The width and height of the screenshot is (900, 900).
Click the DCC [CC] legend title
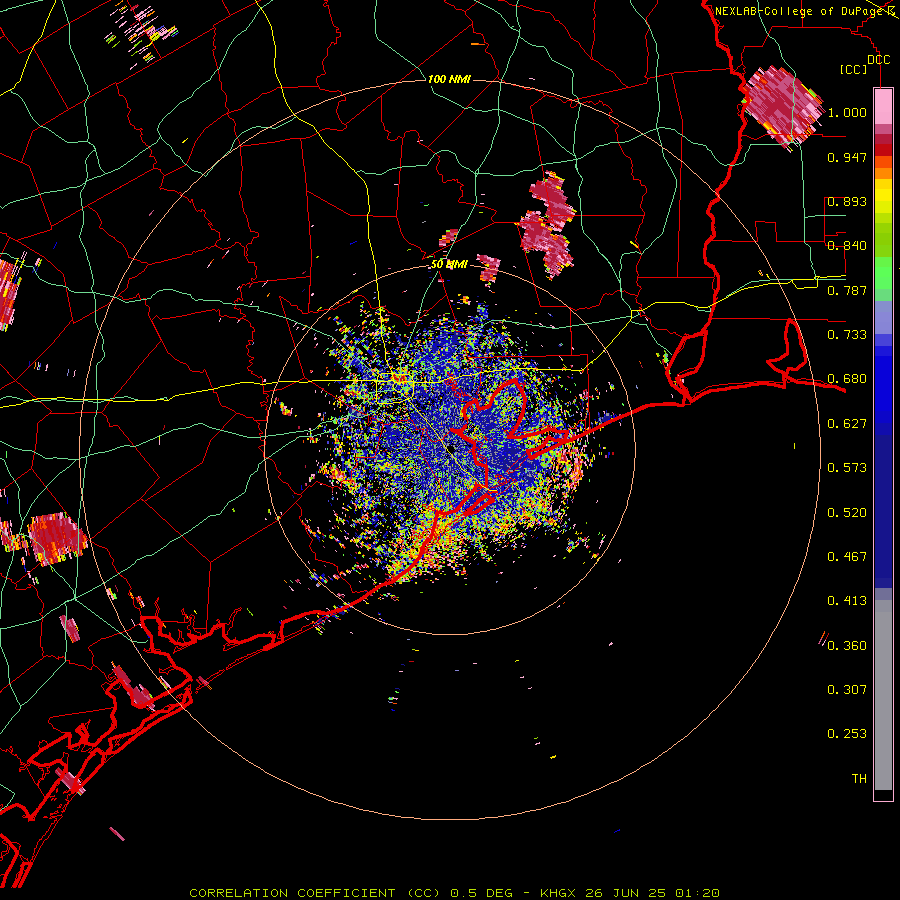pos(864,64)
